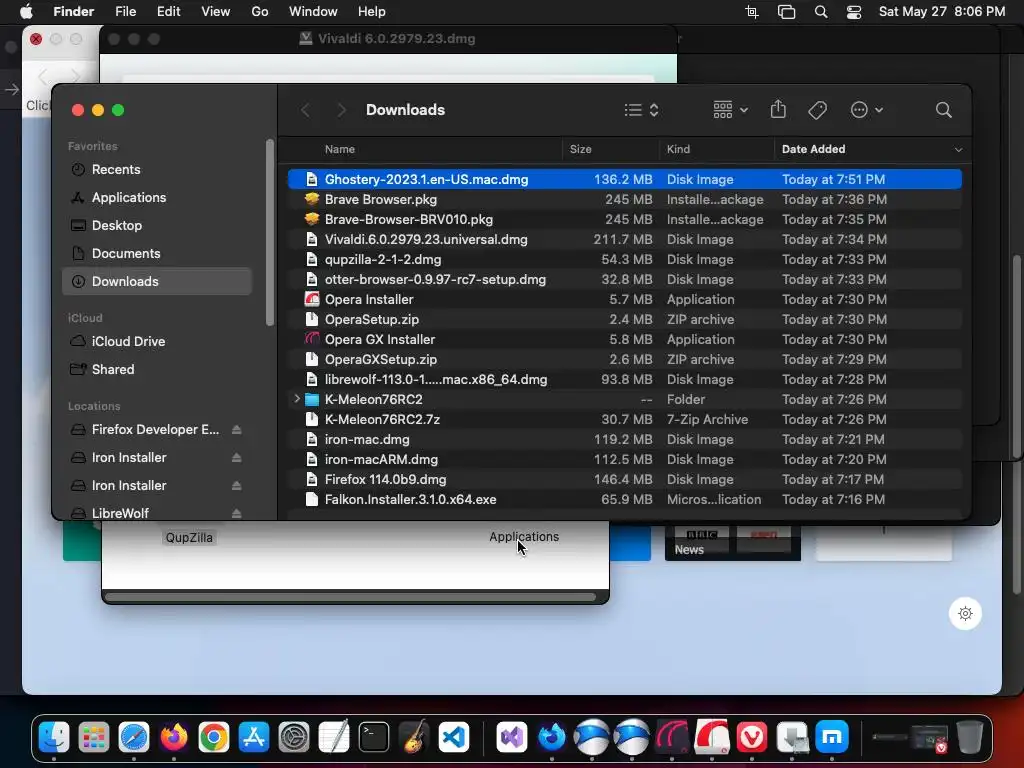Open the Group By dropdown in toolbar
Image resolution: width=1024 pixels, height=768 pixels.
coord(730,110)
